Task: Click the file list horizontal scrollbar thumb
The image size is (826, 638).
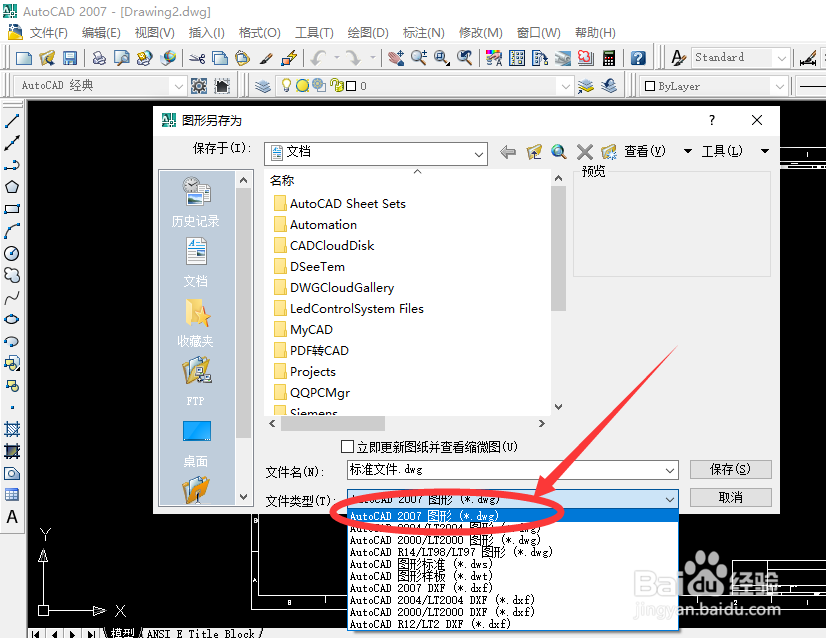Action: pos(332,424)
